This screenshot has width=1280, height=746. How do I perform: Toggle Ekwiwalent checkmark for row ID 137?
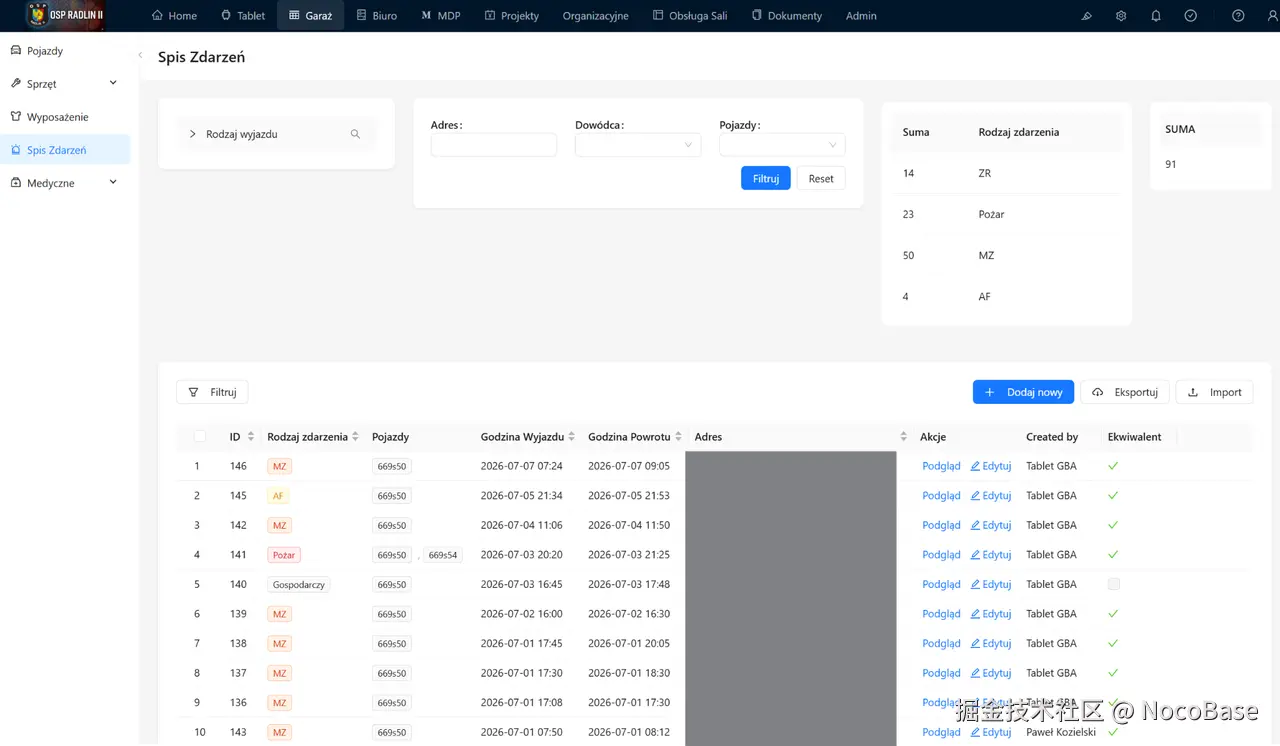coord(1114,673)
